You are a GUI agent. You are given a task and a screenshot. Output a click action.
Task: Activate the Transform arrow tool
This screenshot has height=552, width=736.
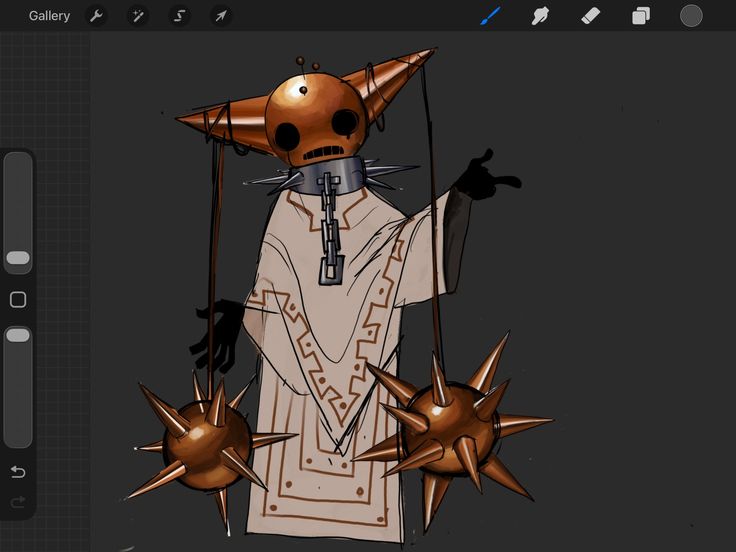(221, 16)
